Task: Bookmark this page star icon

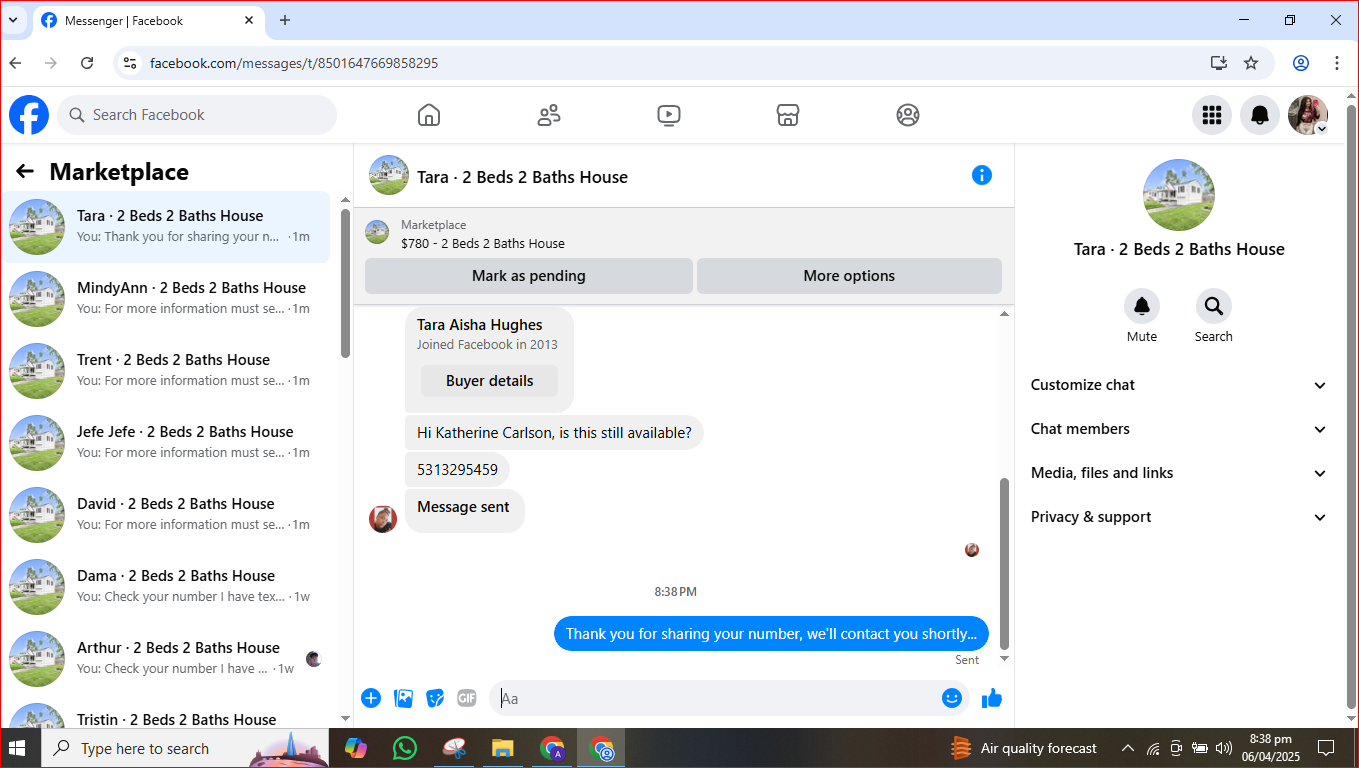Action: [x=1251, y=63]
